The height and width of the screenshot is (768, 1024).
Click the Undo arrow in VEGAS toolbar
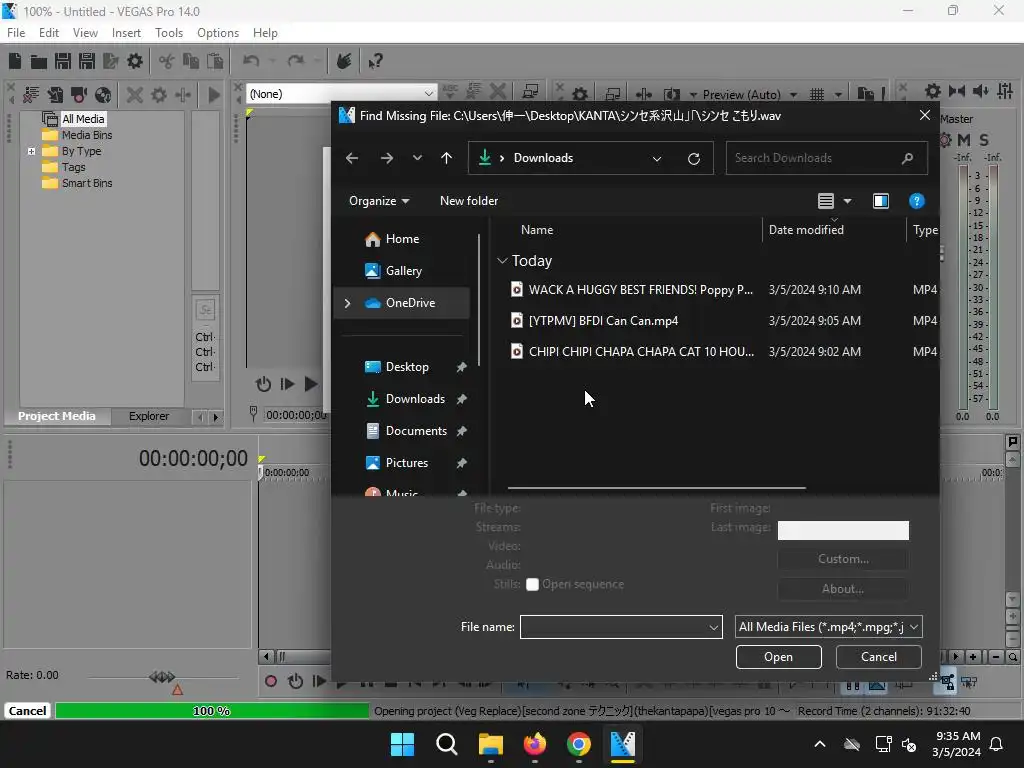point(251,61)
